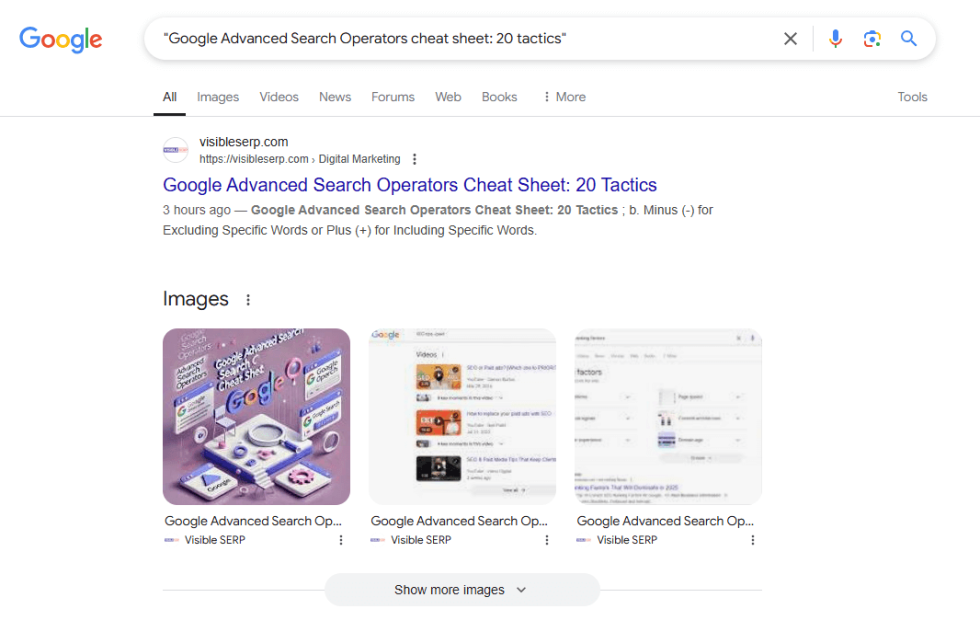Click the second Visible SERP image thumbnail
The width and height of the screenshot is (980, 632).
(x=462, y=415)
